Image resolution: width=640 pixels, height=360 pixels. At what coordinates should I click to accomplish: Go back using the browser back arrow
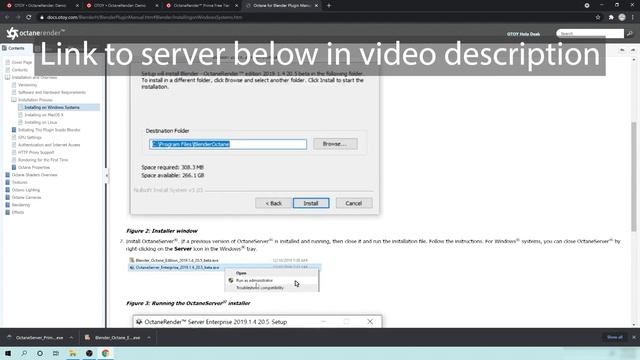(x=7, y=17)
